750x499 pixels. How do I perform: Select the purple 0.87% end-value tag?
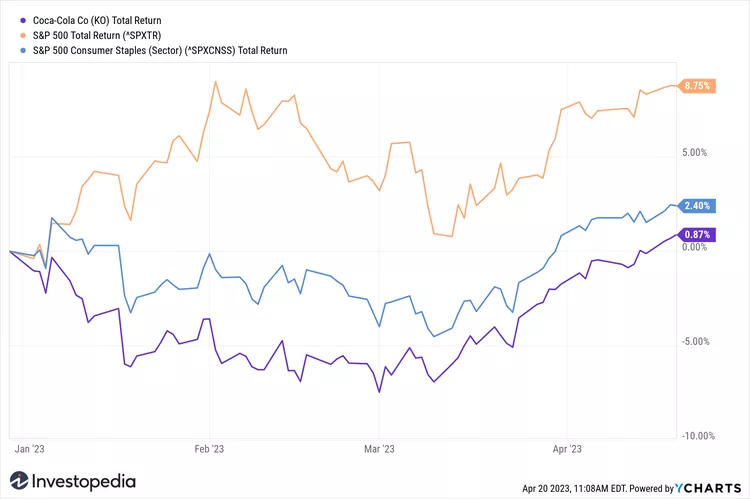pyautogui.click(x=696, y=234)
